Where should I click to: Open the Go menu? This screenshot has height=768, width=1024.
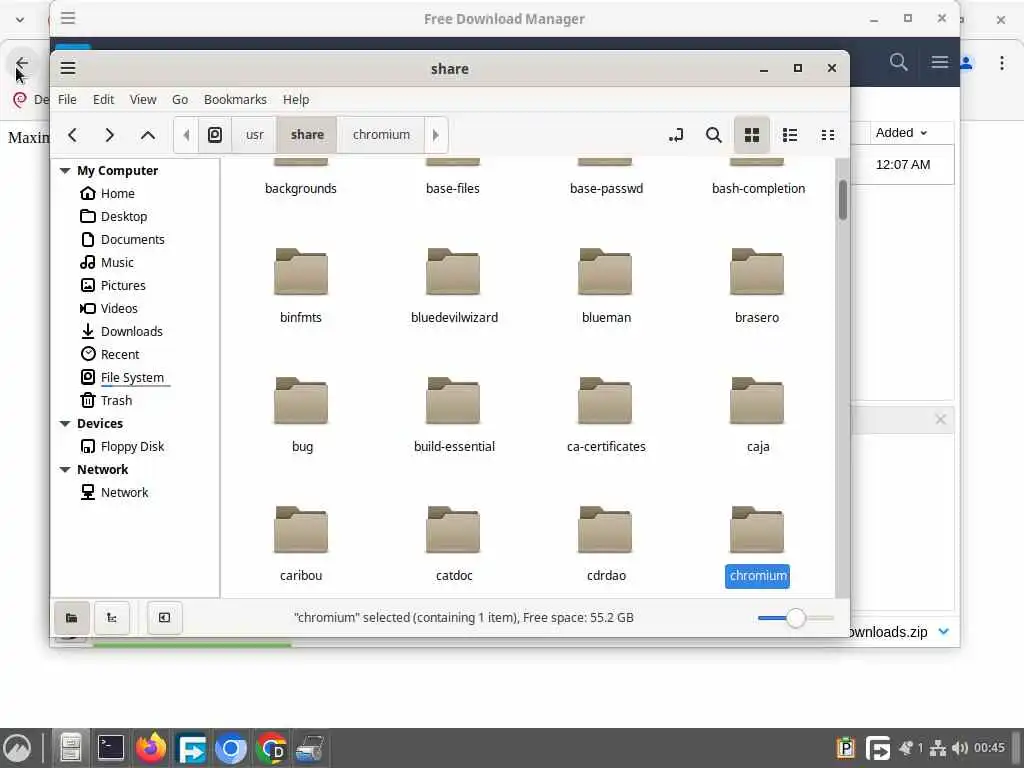pos(180,99)
